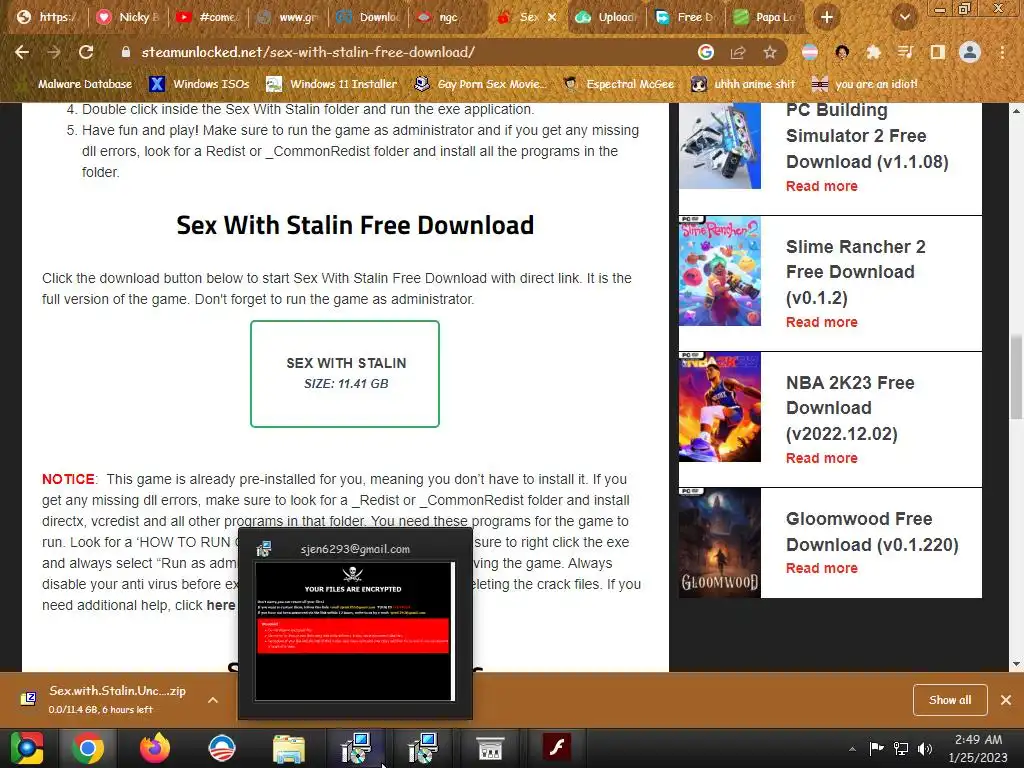The width and height of the screenshot is (1024, 768).
Task: Switch to the YouTube #come tab
Action: [x=208, y=17]
